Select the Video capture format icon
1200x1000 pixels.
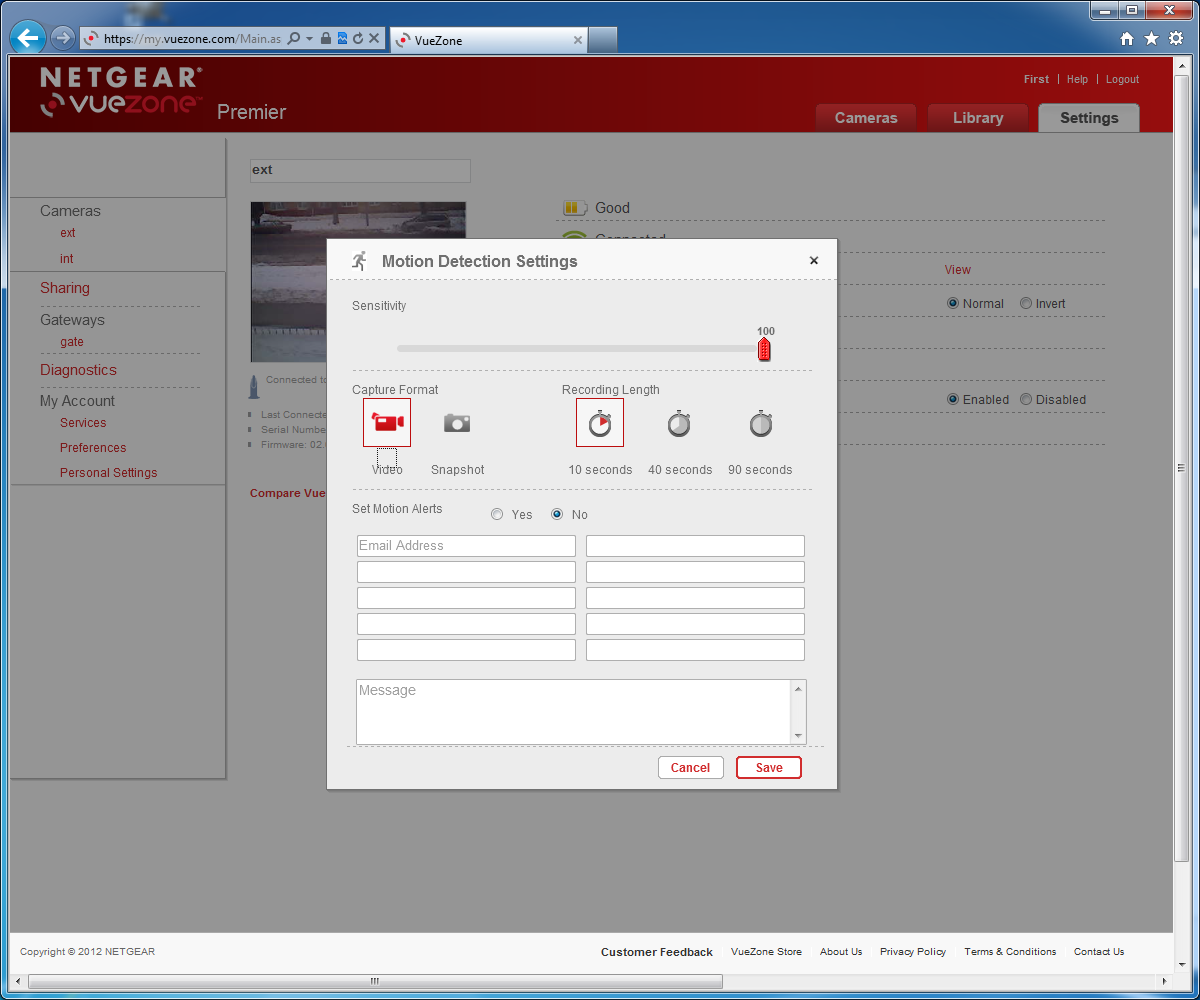pyautogui.click(x=387, y=423)
